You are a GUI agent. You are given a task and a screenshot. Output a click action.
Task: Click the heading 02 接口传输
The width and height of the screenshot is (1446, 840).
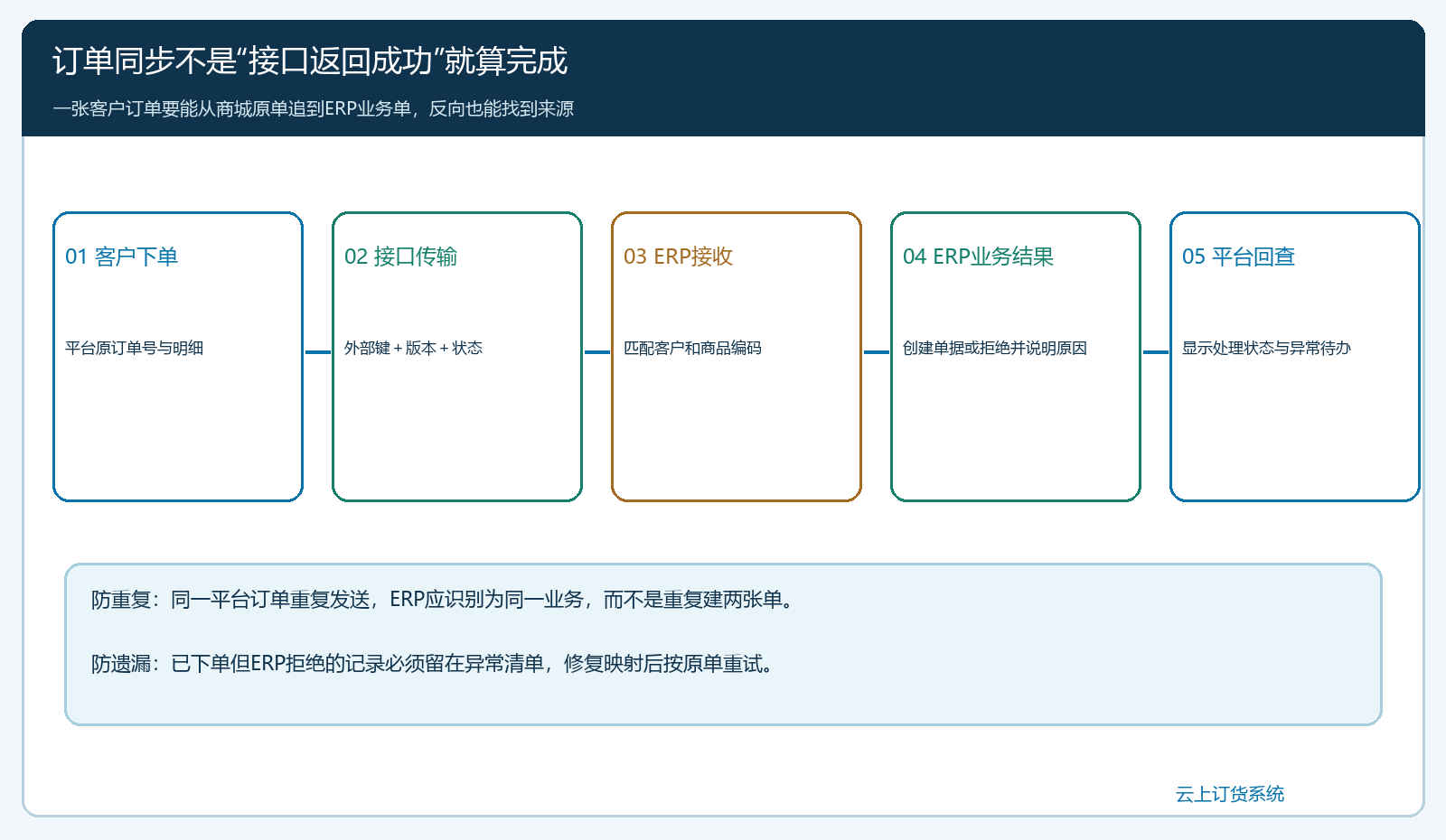point(400,257)
